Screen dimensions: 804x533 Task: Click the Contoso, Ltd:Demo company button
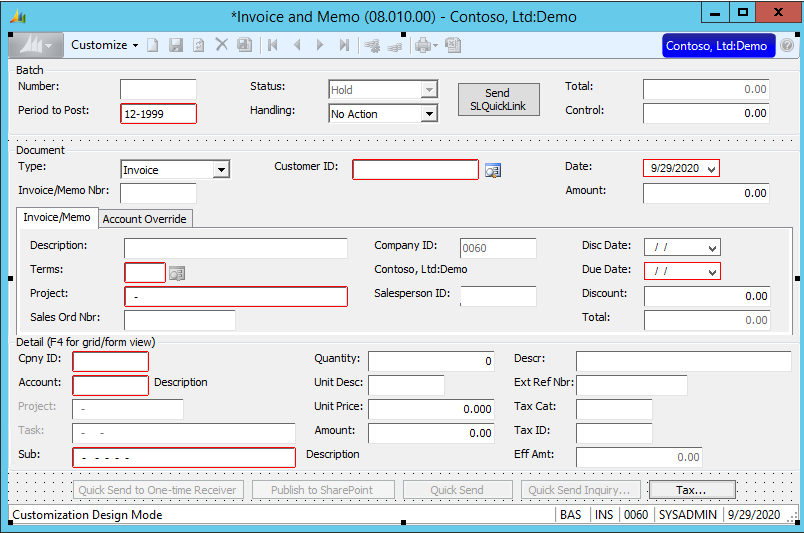pyautogui.click(x=718, y=46)
